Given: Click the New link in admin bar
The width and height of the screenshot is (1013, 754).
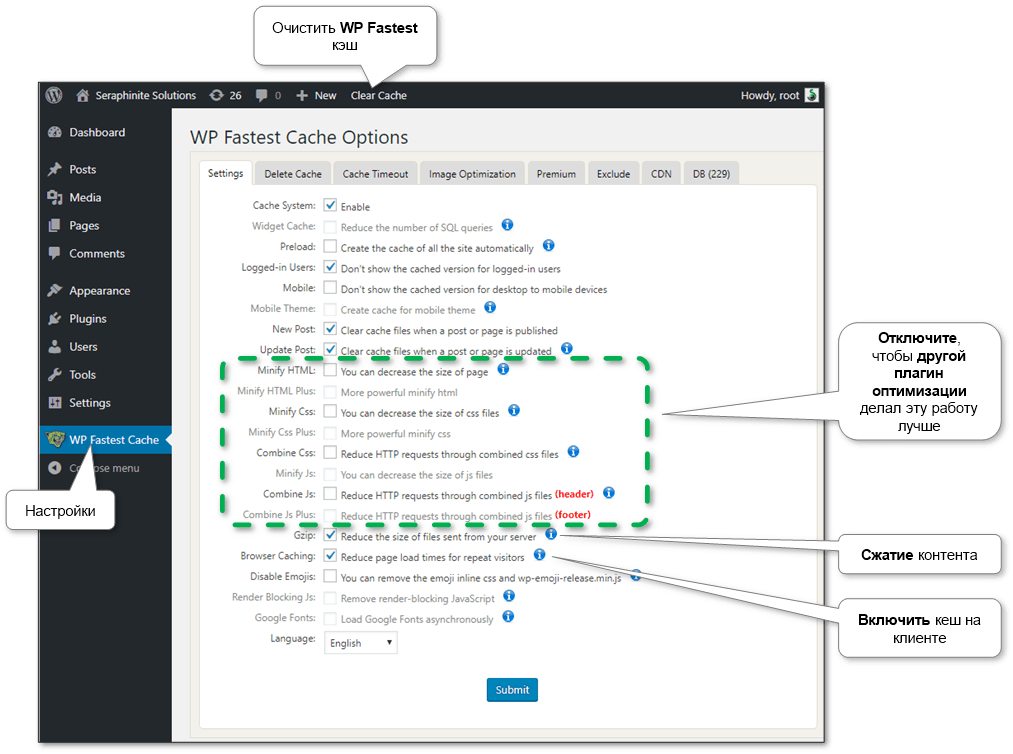Looking at the screenshot, I should coord(326,96).
